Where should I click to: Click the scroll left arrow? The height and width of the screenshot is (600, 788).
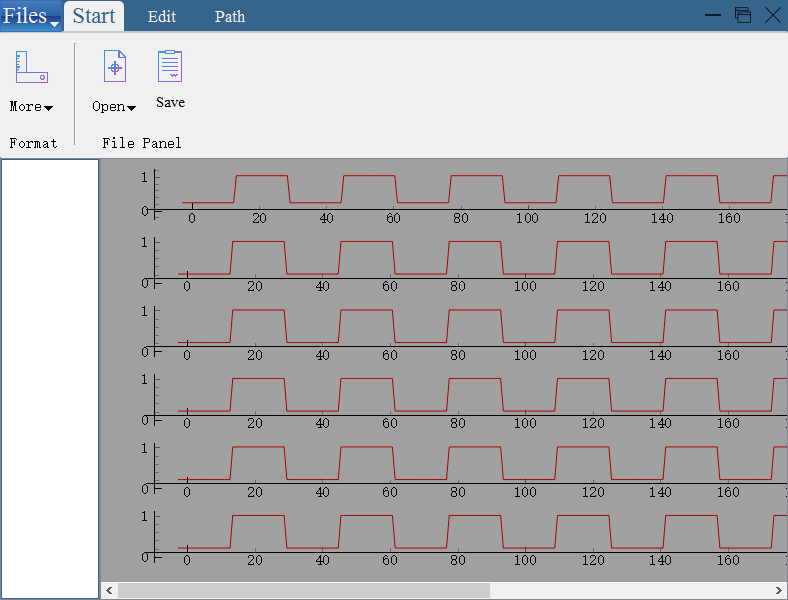(x=109, y=590)
